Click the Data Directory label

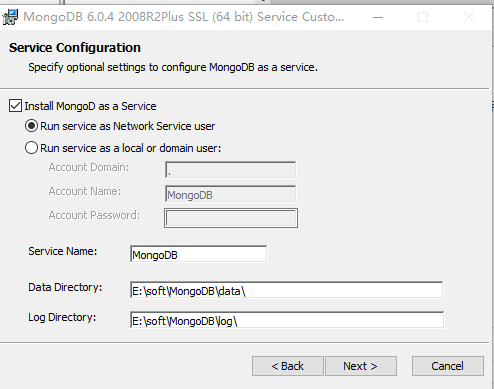(65, 287)
